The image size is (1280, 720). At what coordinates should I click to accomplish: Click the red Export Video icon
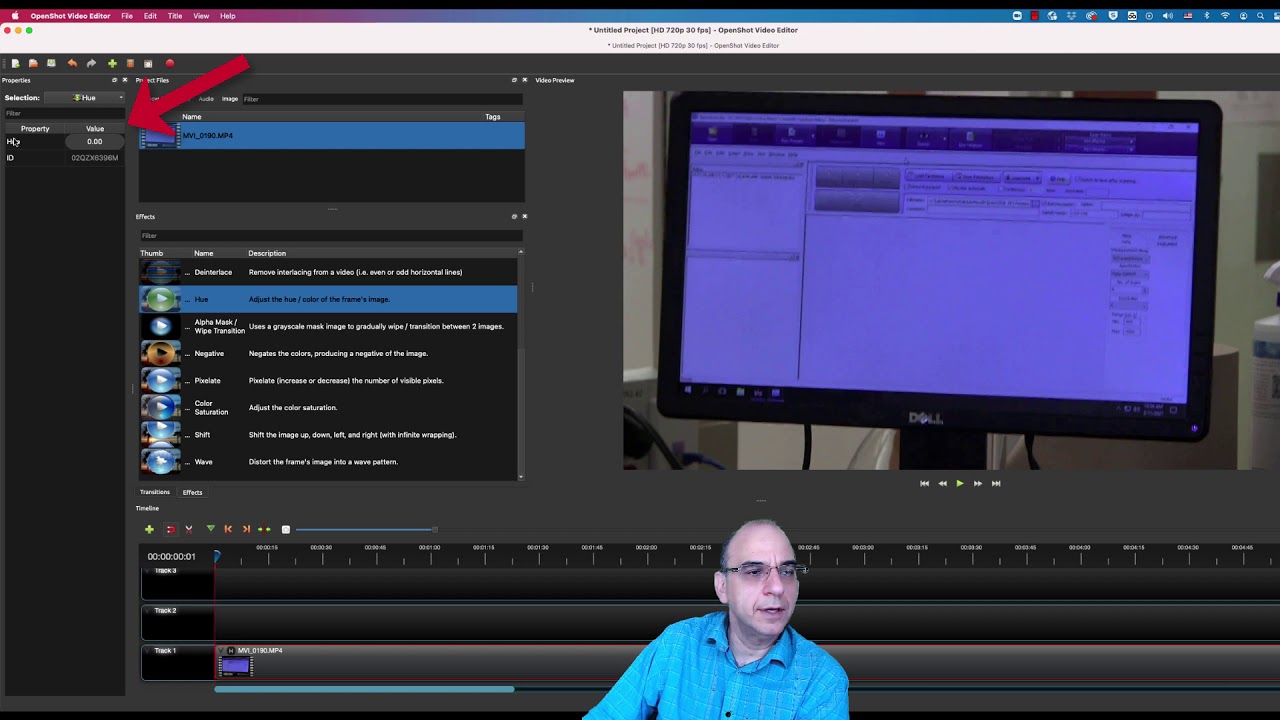[x=170, y=63]
